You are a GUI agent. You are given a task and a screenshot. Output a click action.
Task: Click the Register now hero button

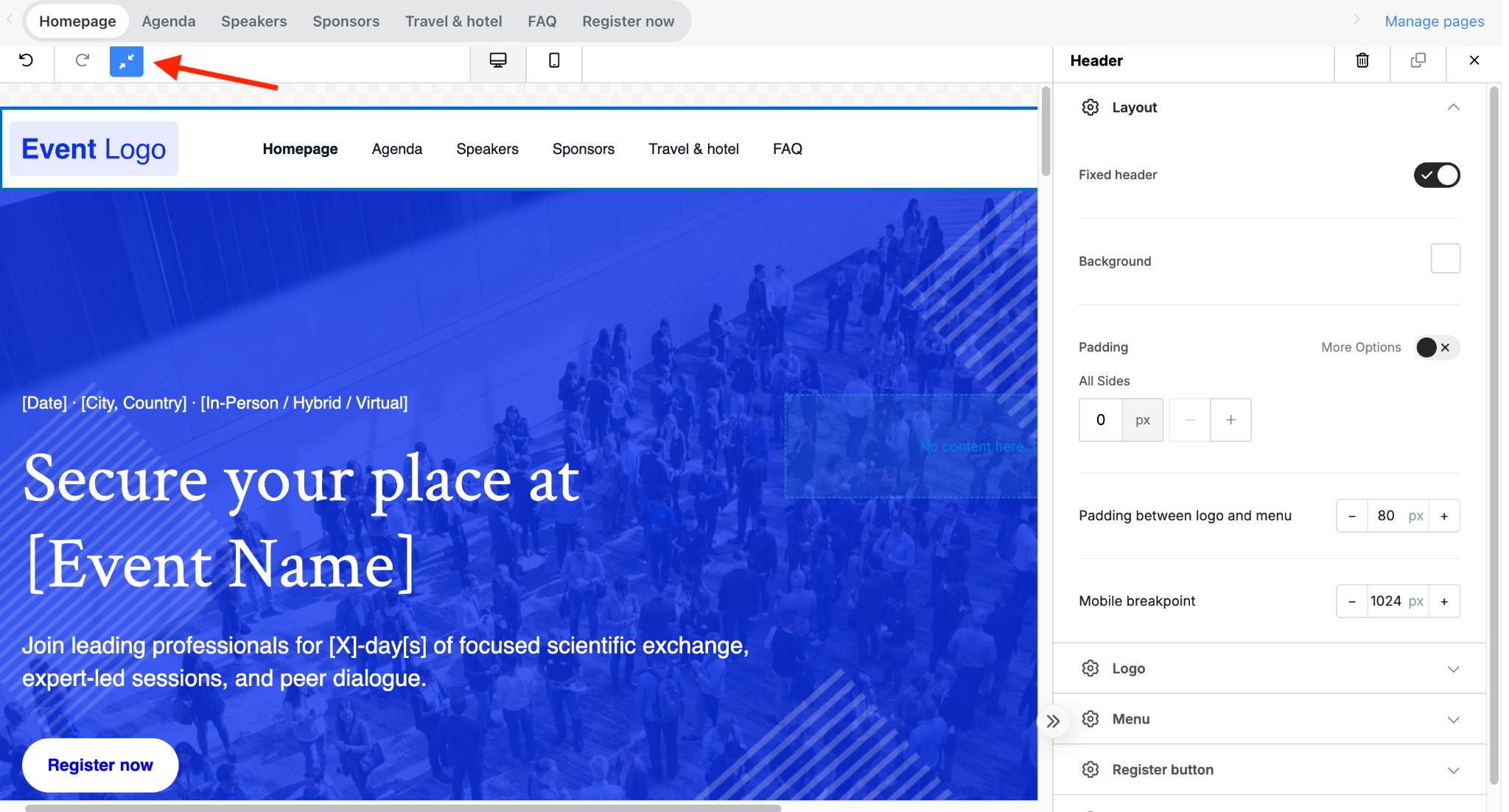(x=100, y=766)
